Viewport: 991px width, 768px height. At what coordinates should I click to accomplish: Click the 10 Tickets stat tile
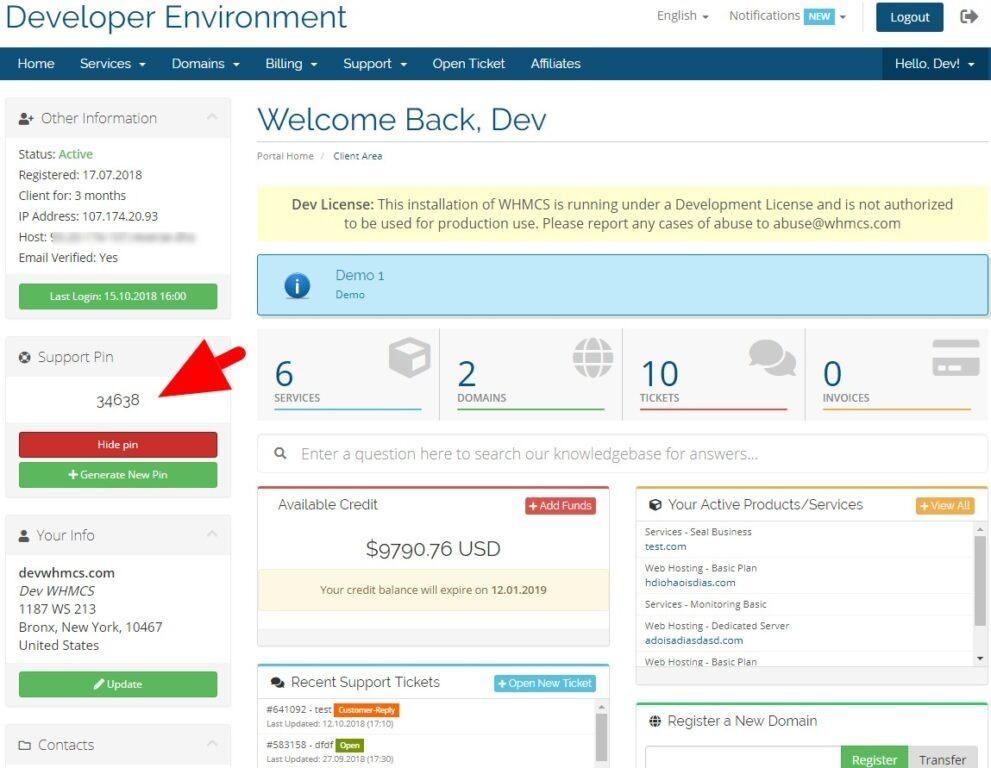point(714,374)
